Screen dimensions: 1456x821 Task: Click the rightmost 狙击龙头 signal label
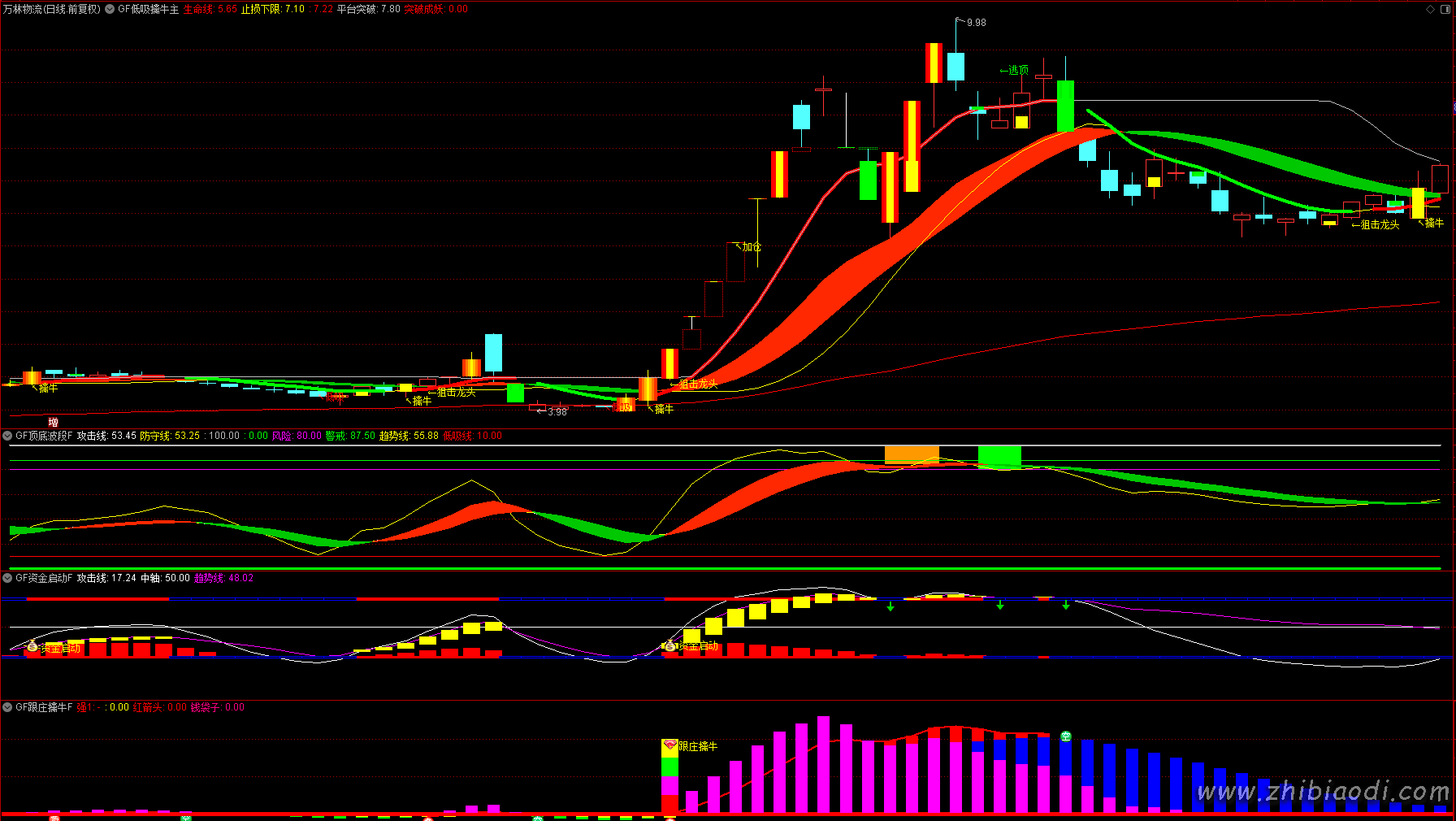pyautogui.click(x=1376, y=225)
